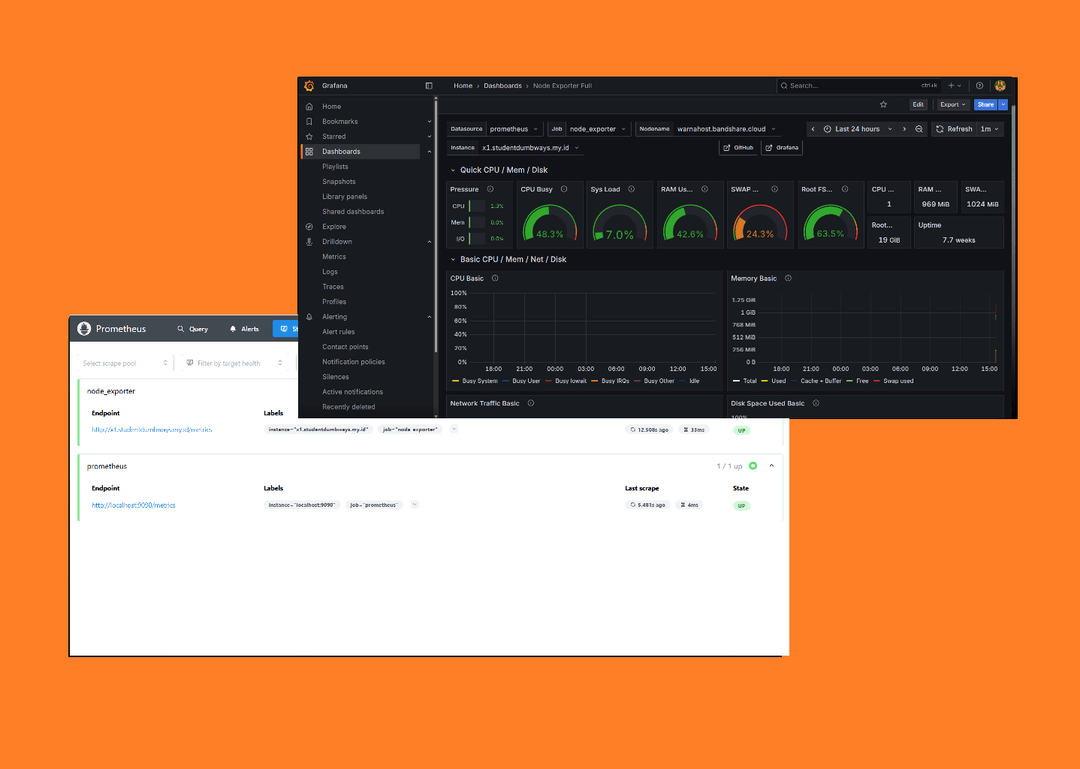This screenshot has width=1080, height=769.
Task: Click the user profile avatar
Action: [999, 86]
